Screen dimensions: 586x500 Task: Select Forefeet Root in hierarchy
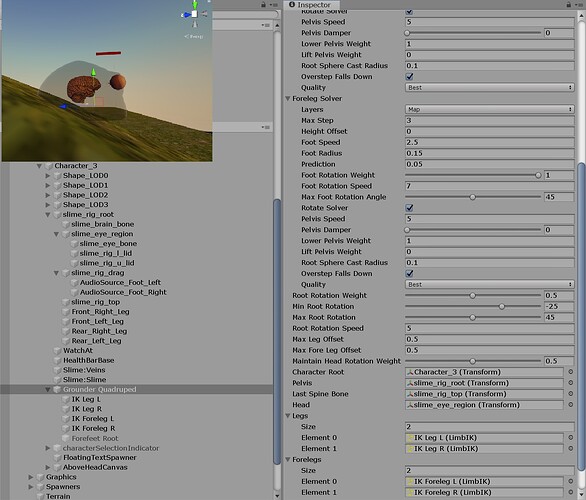[95, 438]
